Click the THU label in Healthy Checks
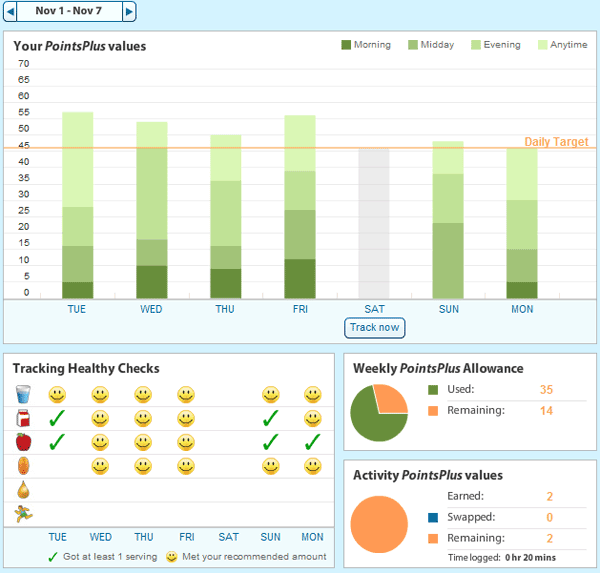This screenshot has width=600, height=573. 144,537
